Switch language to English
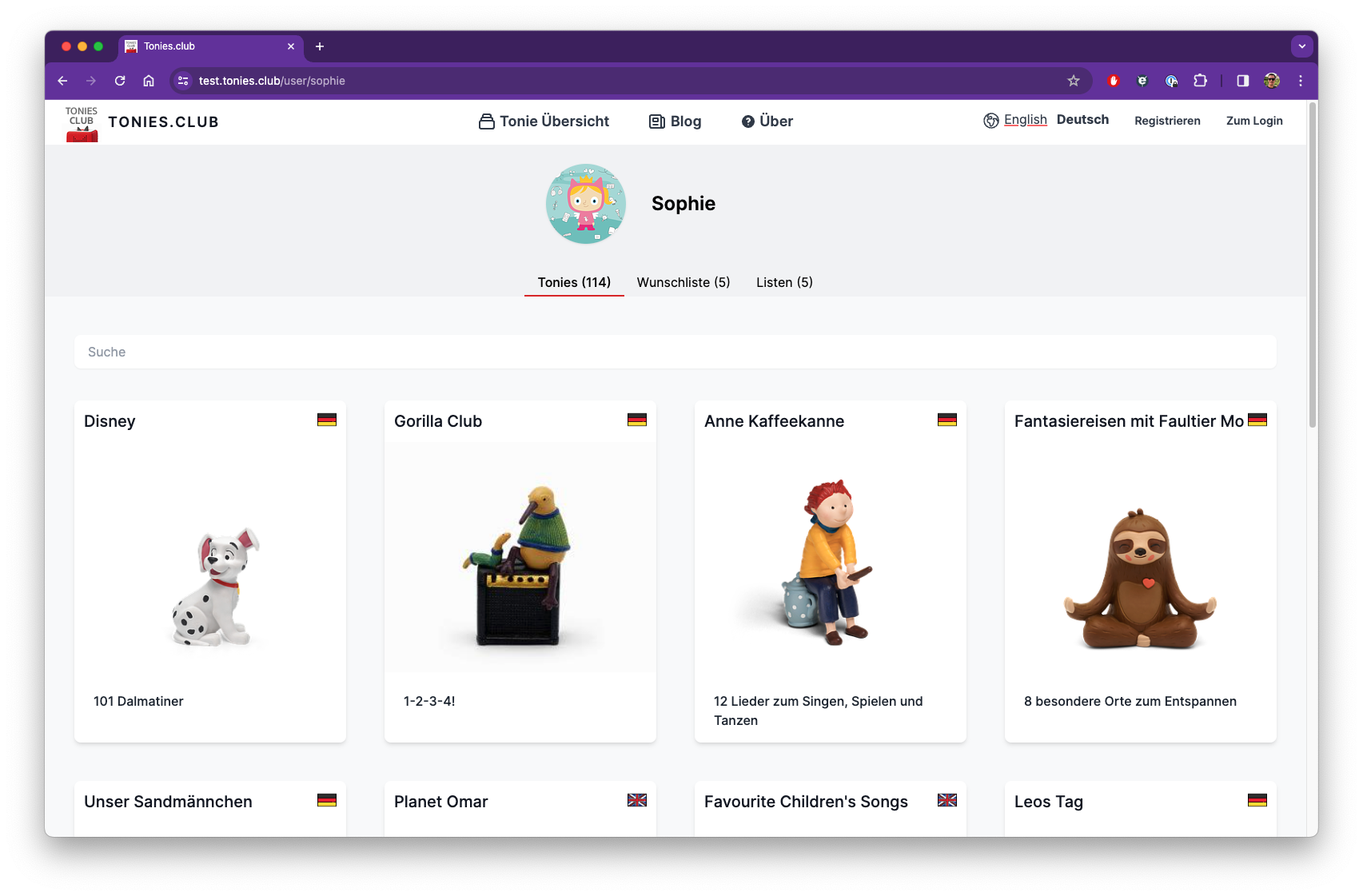The image size is (1363, 896). [x=1026, y=120]
